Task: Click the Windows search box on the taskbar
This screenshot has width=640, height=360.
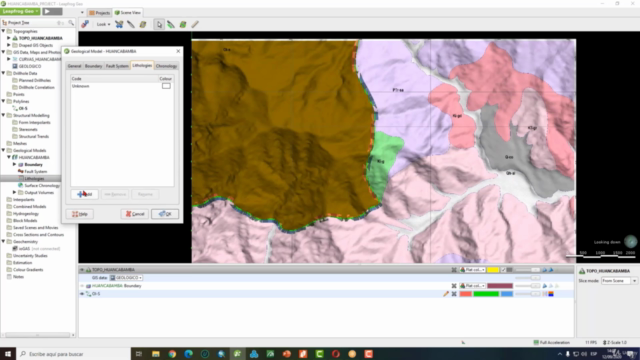Action: (x=73, y=354)
